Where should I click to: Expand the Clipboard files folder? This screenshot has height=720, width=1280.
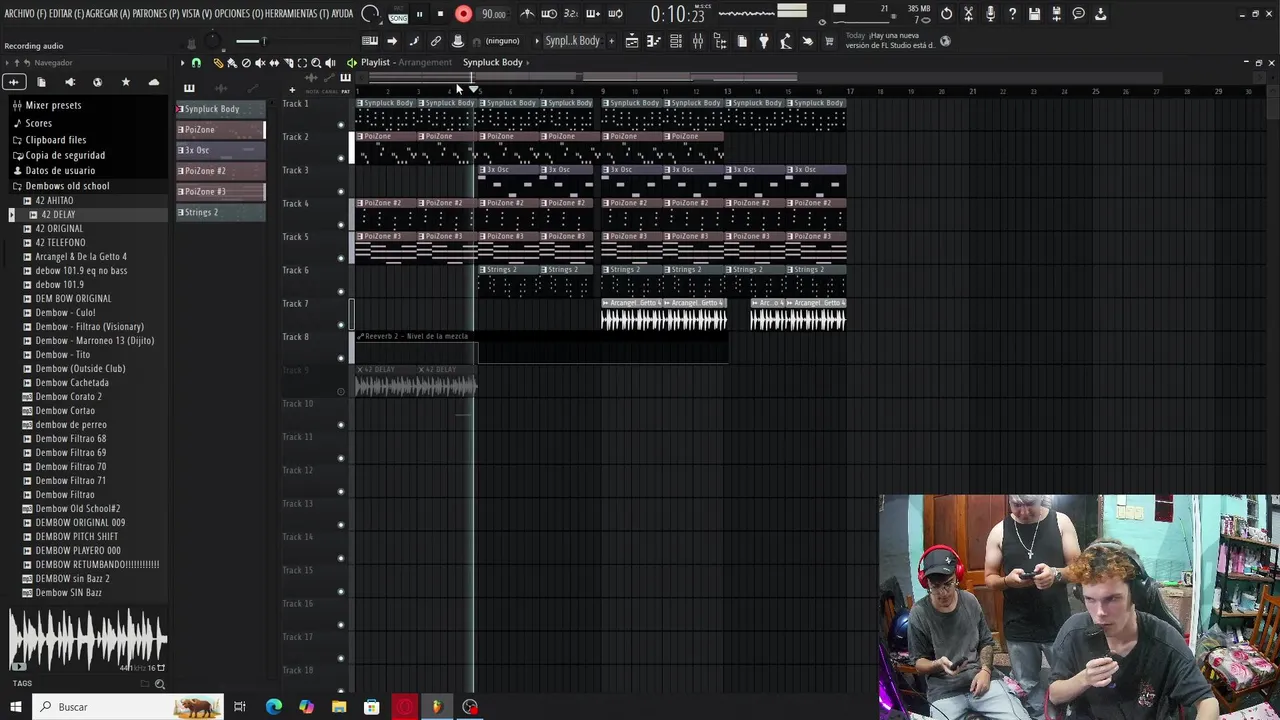[55, 140]
